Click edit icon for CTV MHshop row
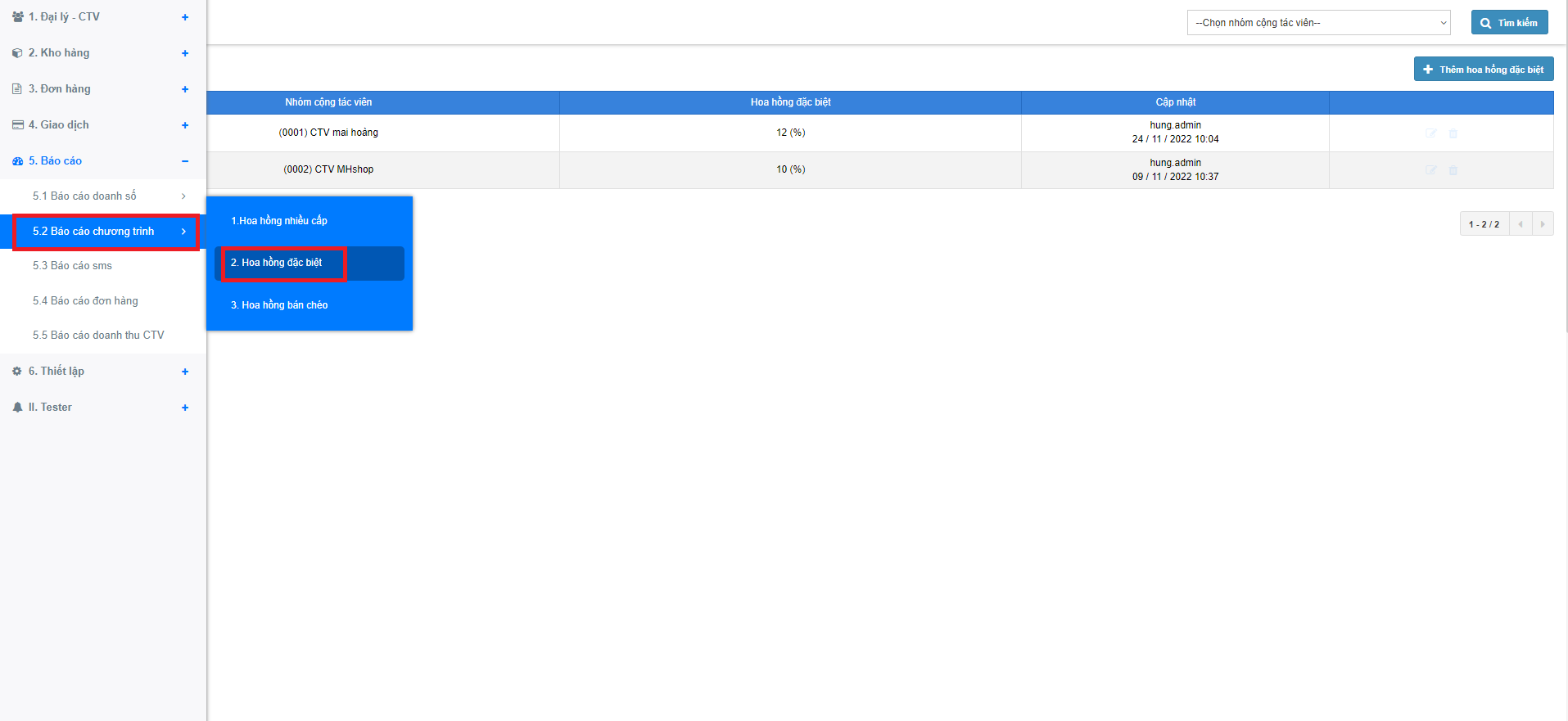 [x=1430, y=170]
